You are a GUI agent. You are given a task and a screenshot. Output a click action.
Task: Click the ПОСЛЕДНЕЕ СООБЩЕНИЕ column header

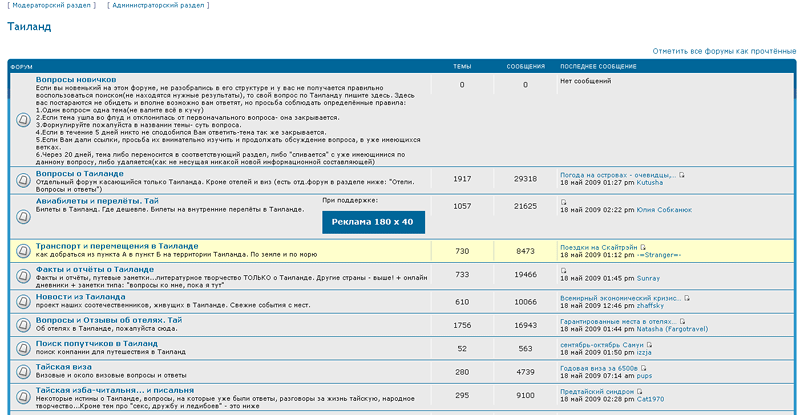click(598, 66)
